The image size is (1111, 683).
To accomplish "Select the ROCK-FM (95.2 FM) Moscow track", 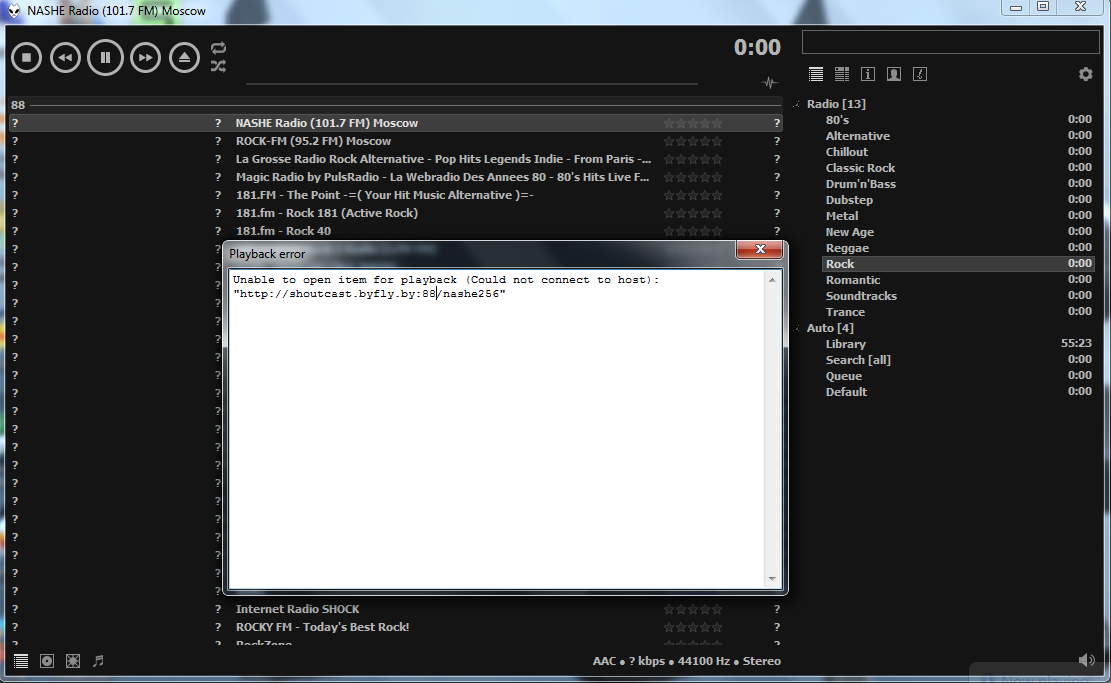I will (395, 141).
